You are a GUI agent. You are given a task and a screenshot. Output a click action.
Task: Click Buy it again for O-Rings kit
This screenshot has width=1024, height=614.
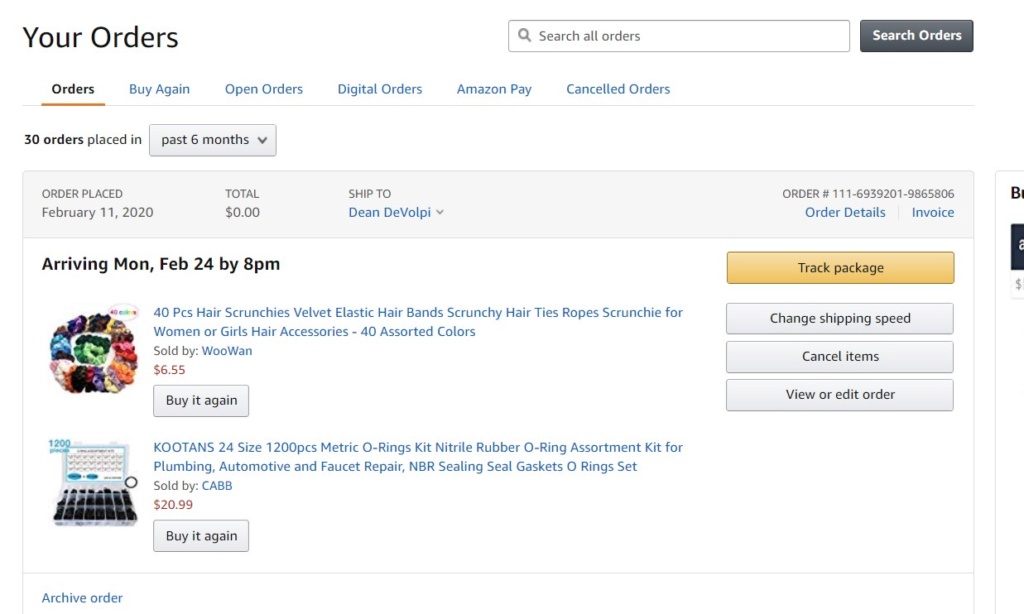(201, 536)
